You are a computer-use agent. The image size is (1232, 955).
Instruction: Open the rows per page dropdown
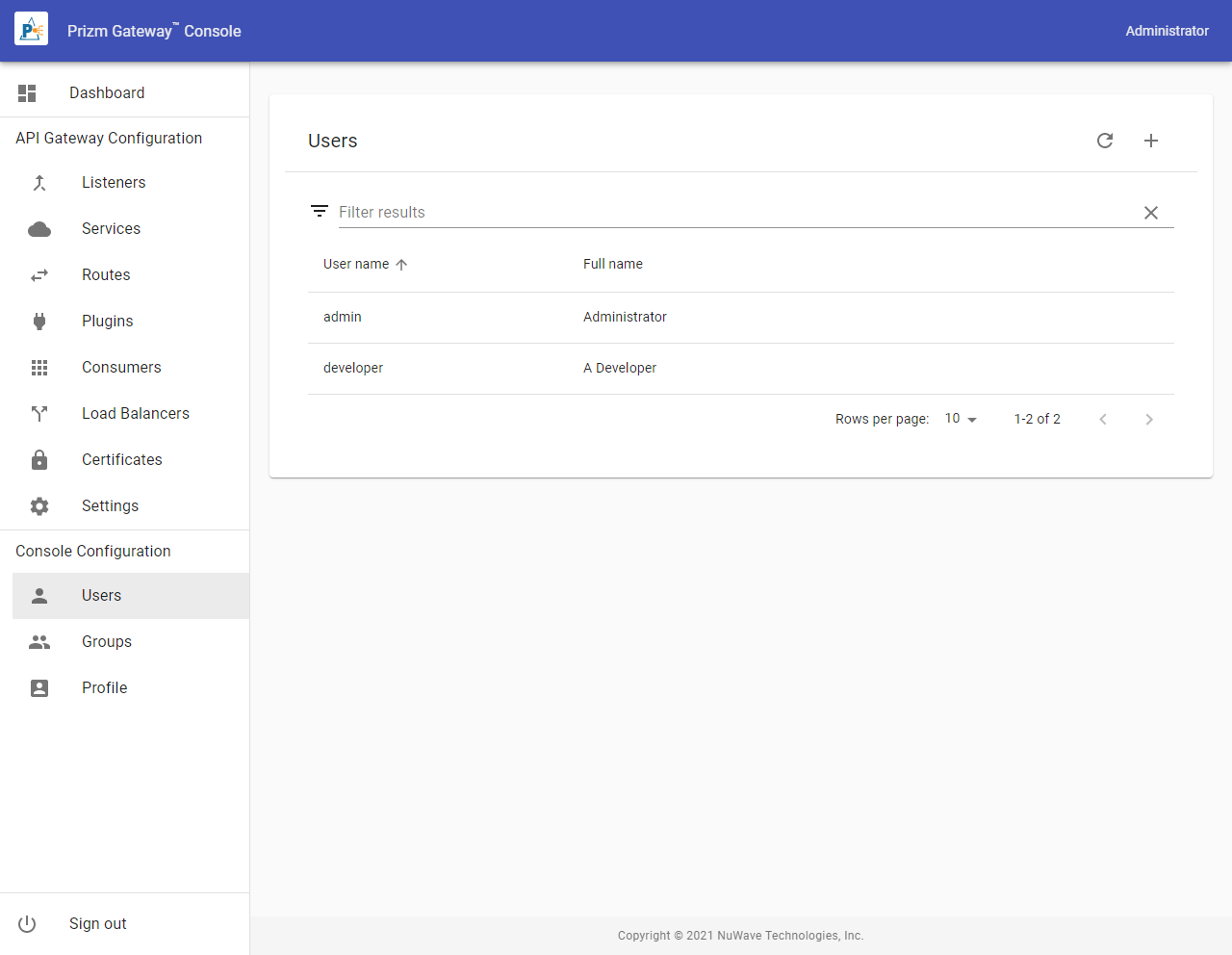(961, 419)
